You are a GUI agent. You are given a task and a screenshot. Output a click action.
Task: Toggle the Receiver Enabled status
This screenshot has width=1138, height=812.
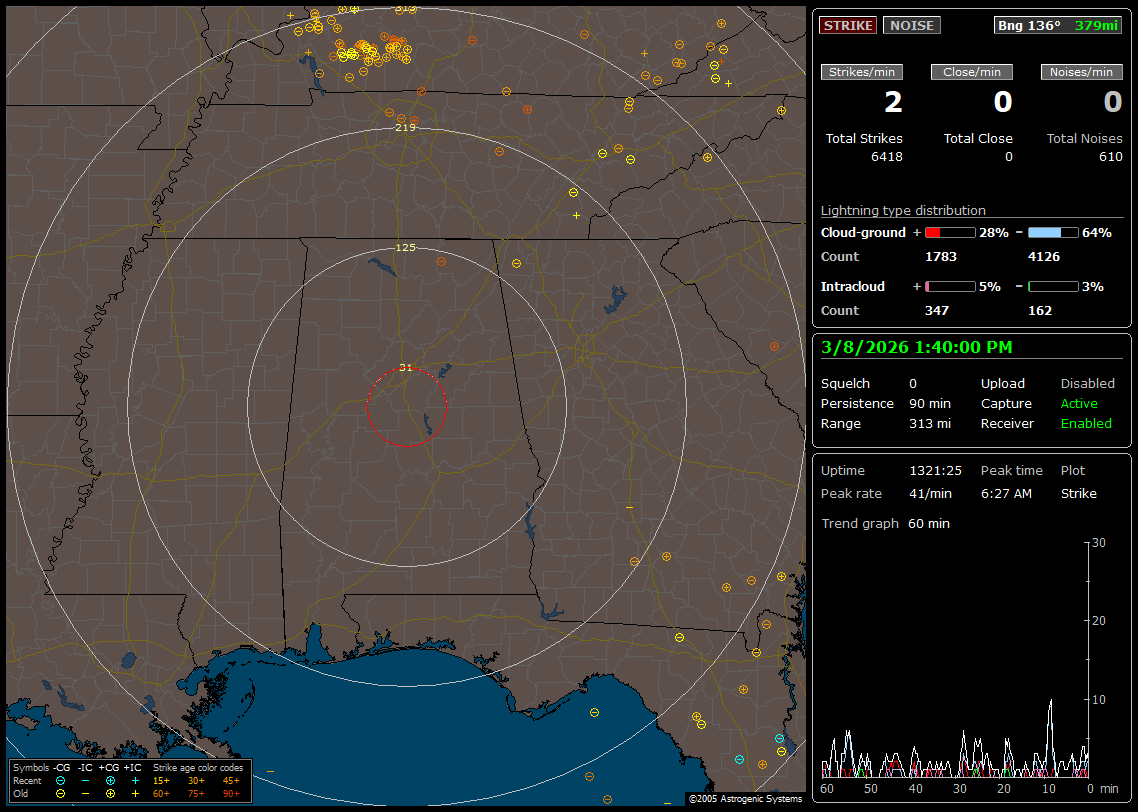(1086, 424)
